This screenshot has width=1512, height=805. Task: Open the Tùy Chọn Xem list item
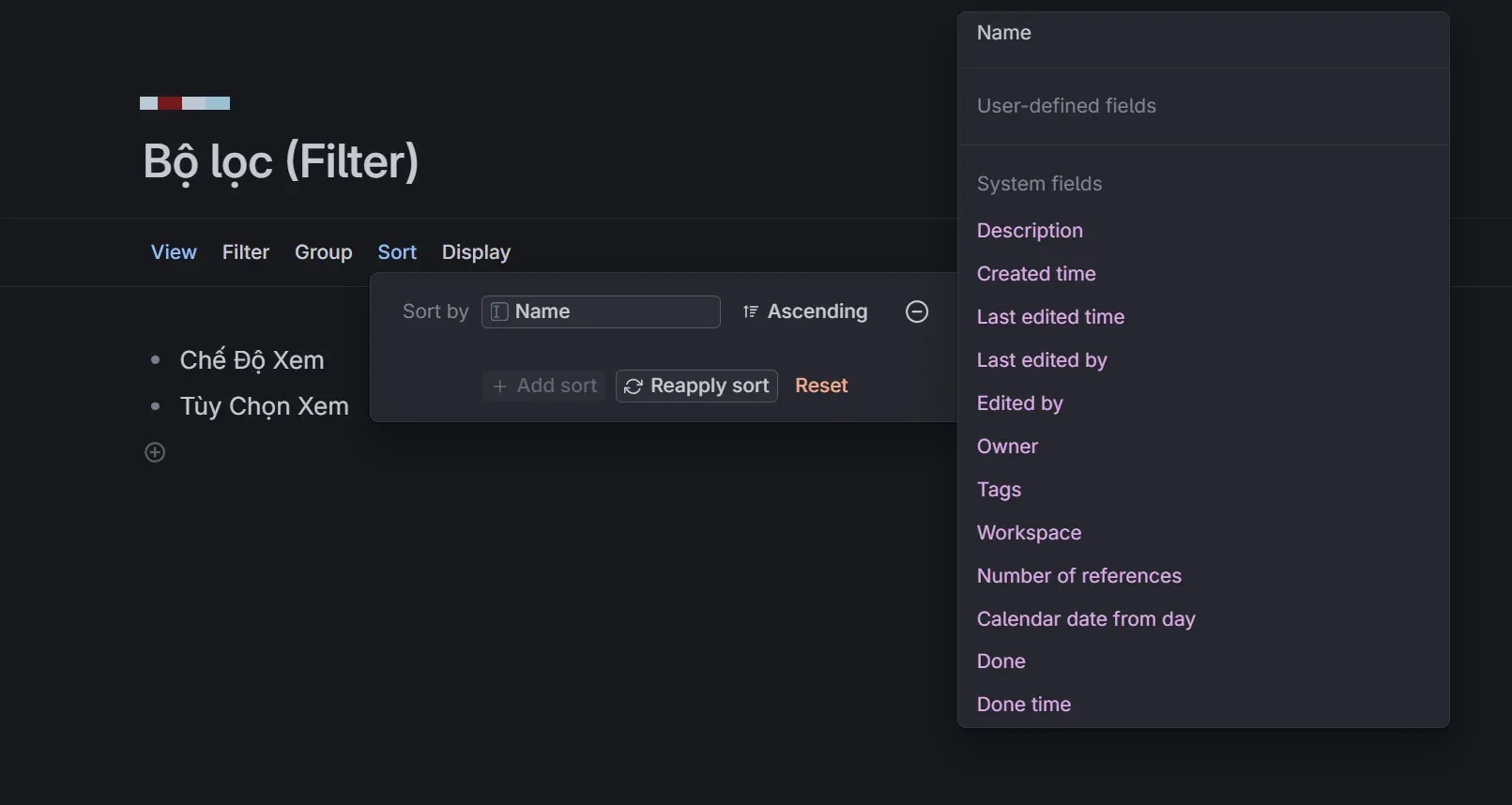[264, 406]
